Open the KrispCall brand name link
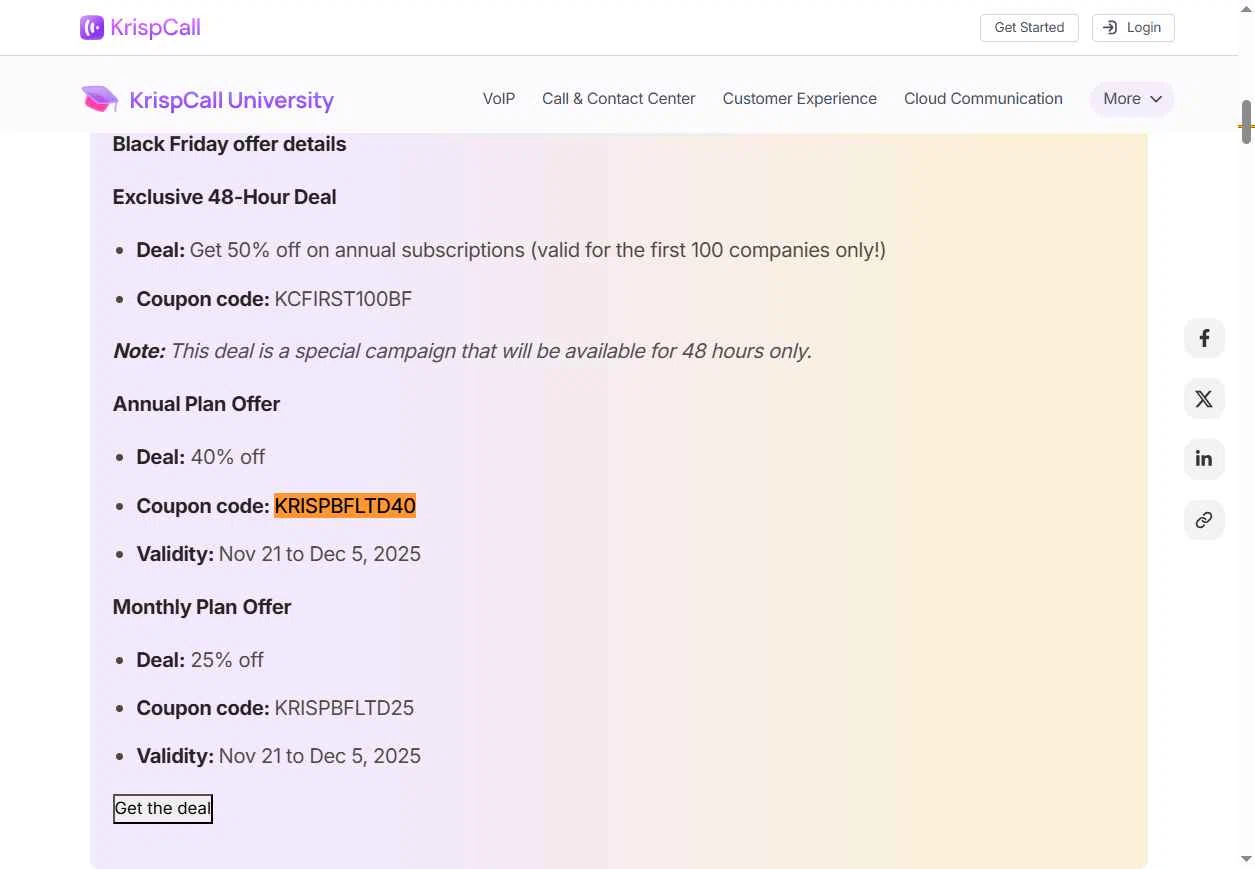The width and height of the screenshot is (1255, 869). click(x=156, y=28)
